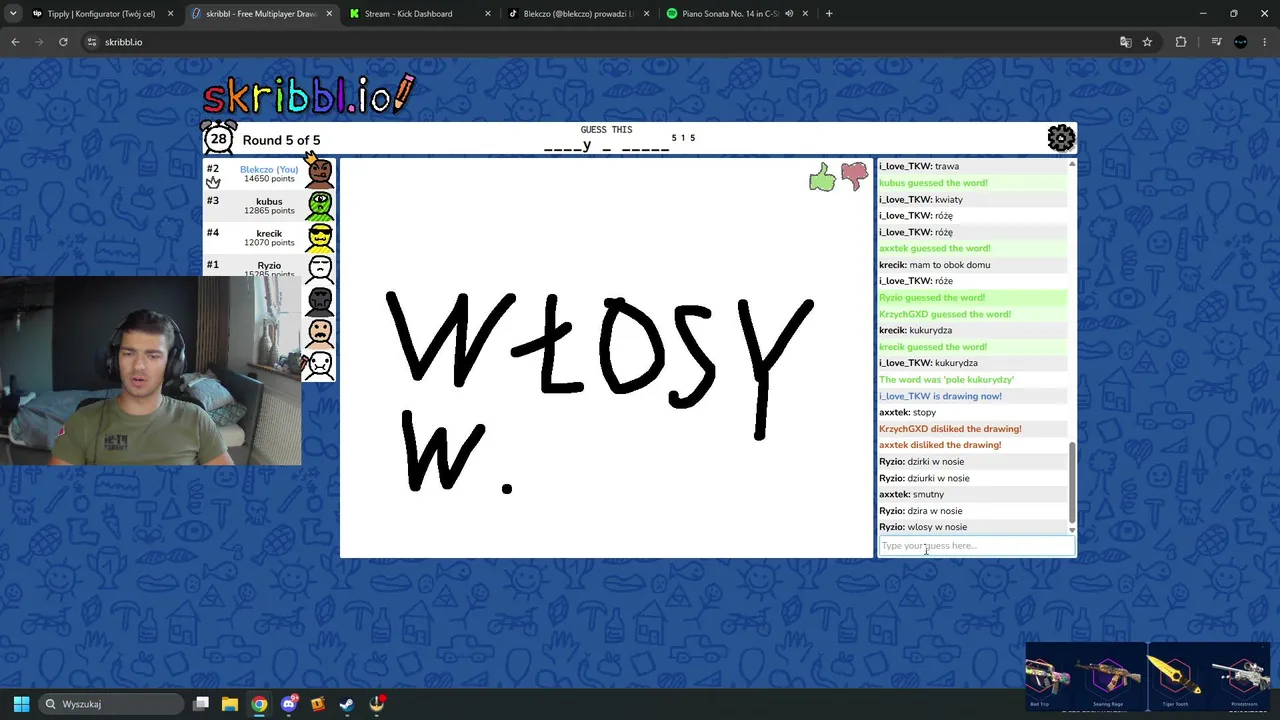Select player kubus in the player list
Viewport: 1280px width, 720px height.
269,206
